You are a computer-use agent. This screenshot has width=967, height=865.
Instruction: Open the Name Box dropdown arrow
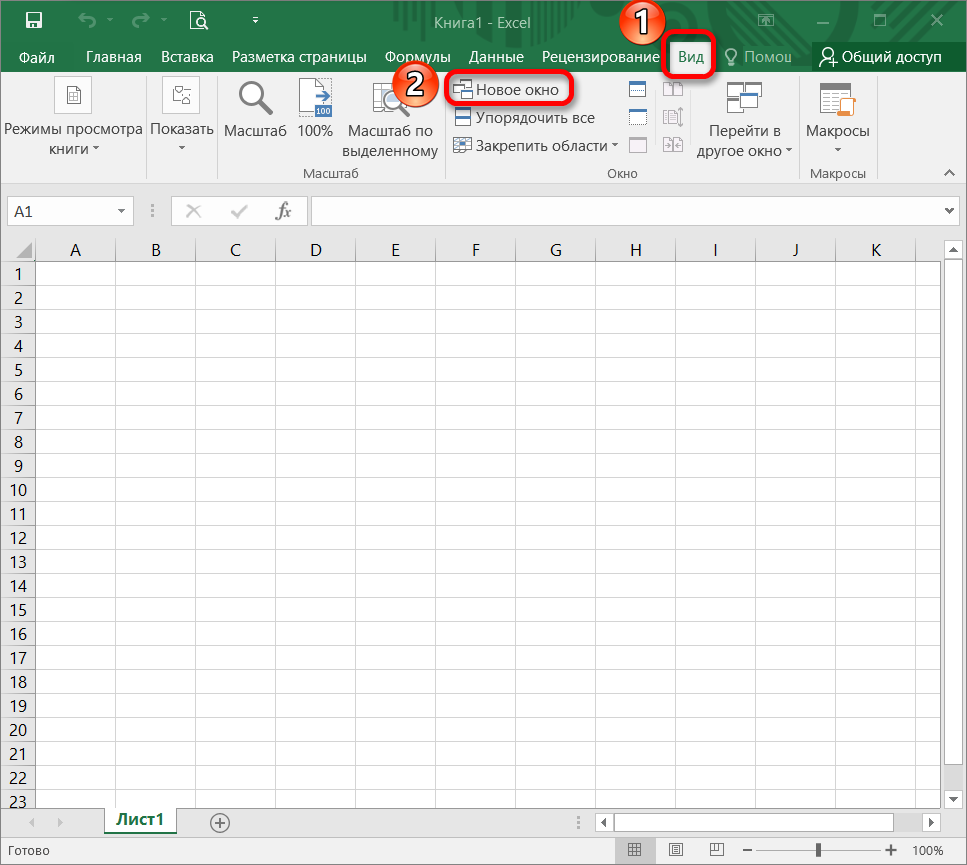click(x=122, y=211)
